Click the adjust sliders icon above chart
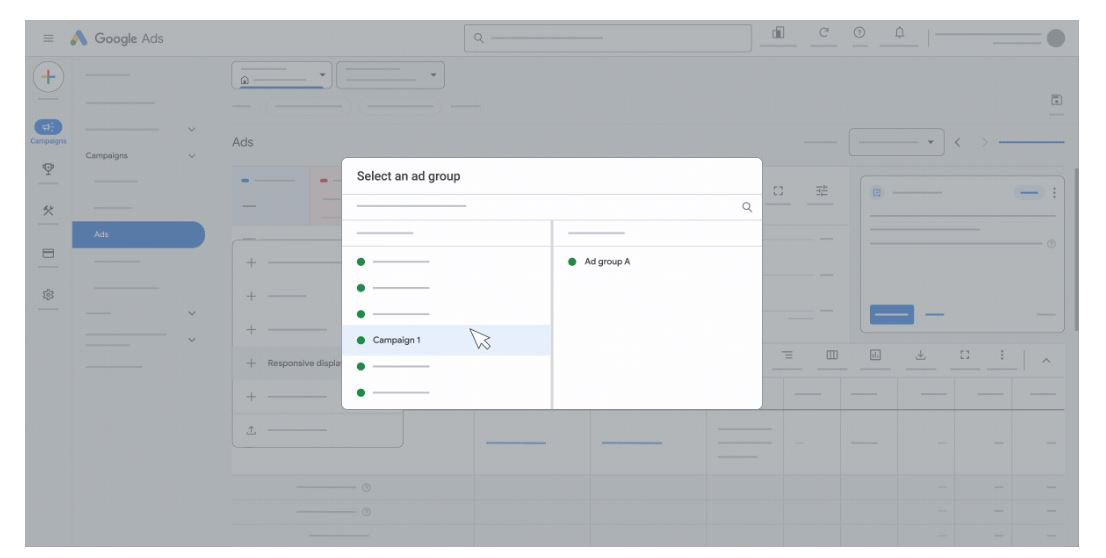 pyautogui.click(x=822, y=191)
